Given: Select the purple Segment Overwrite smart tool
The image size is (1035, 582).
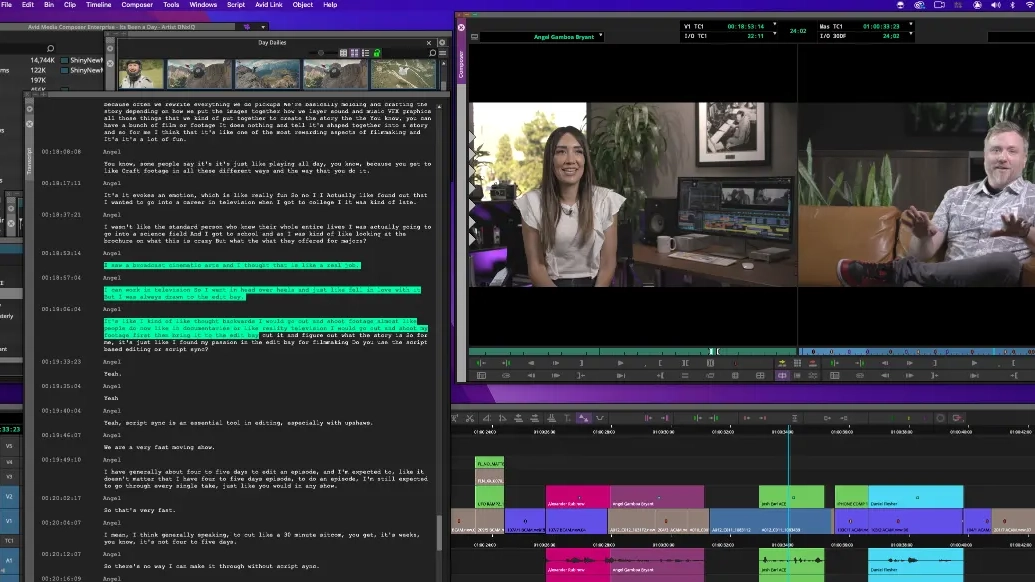Looking at the screenshot, I should [582, 418].
